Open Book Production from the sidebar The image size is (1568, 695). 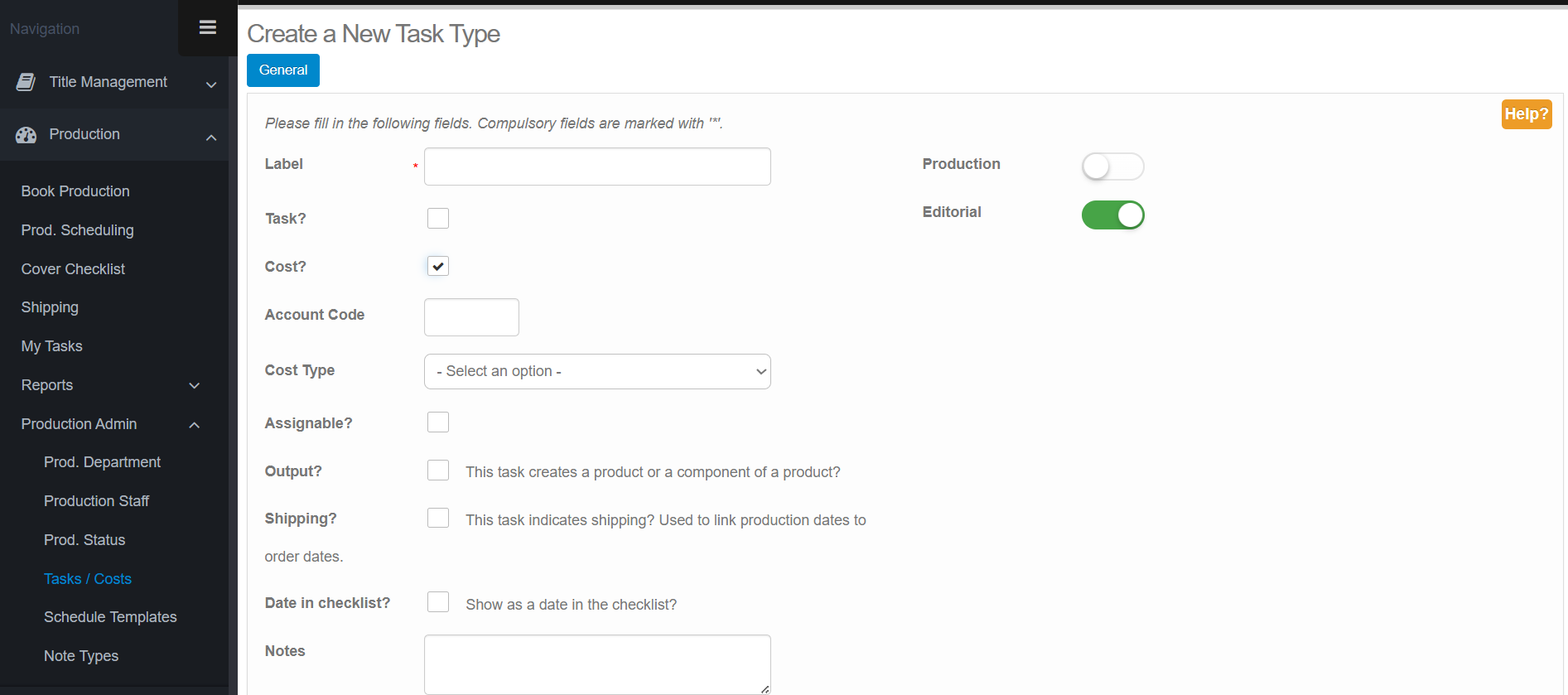(x=75, y=191)
